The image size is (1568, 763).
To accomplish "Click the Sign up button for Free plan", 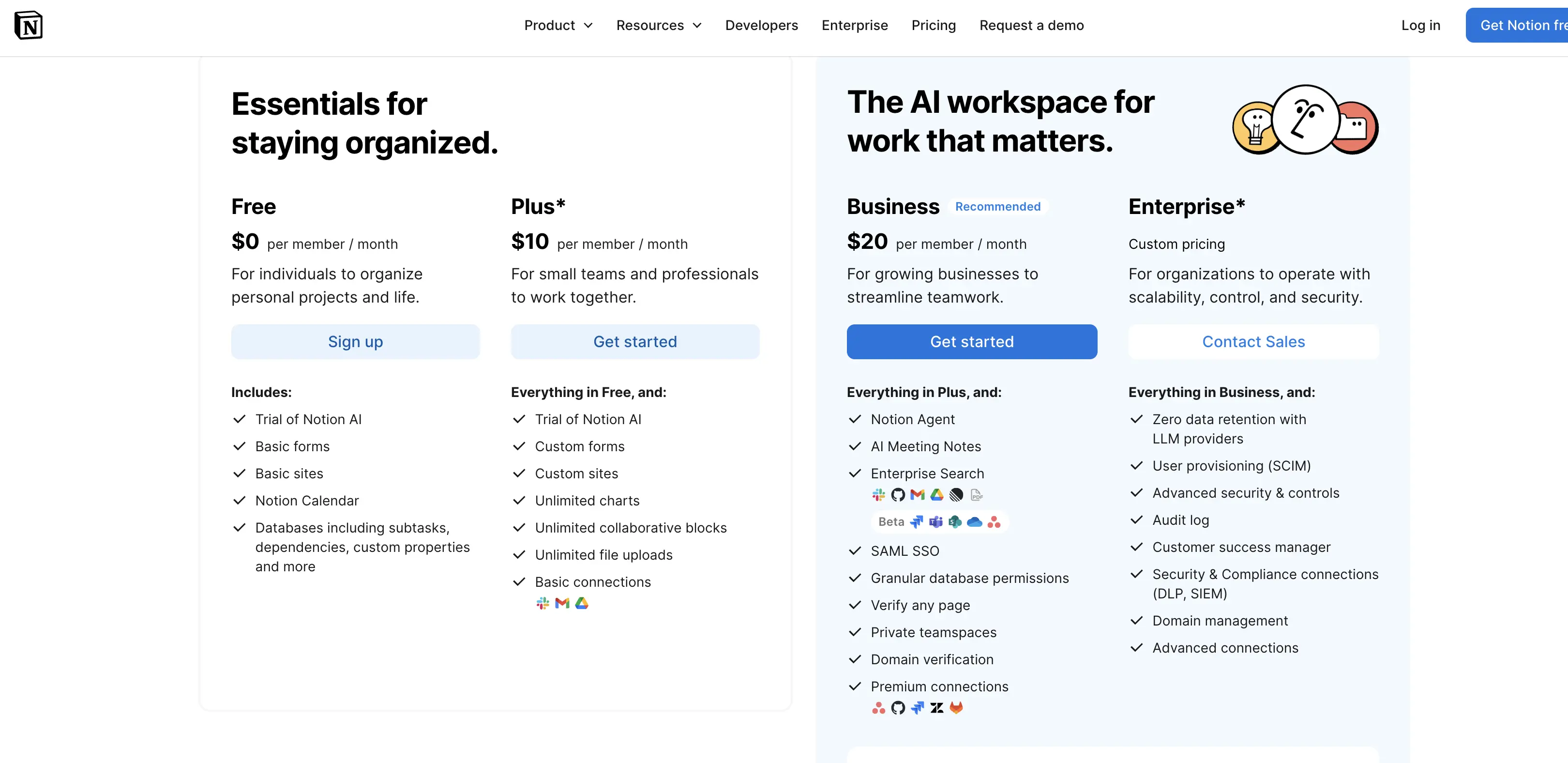I will [356, 342].
